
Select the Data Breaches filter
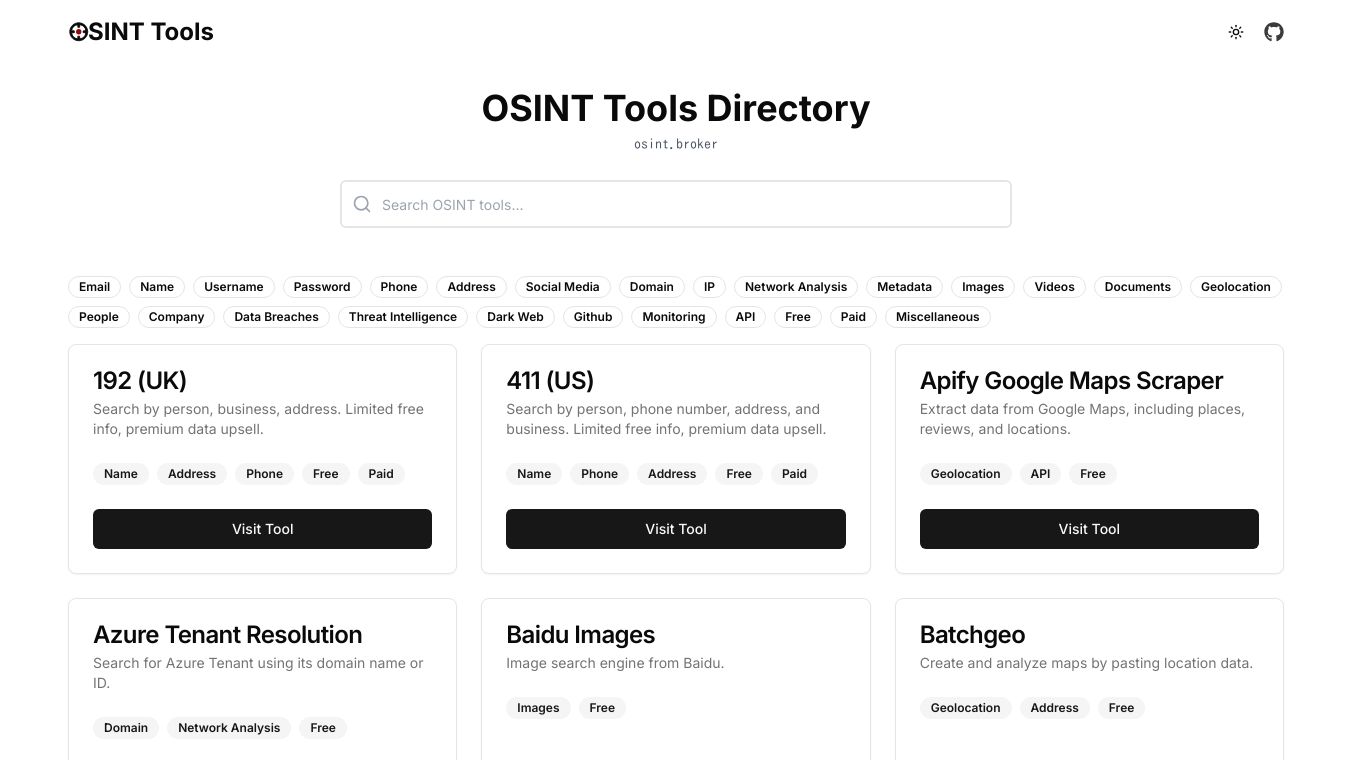click(x=277, y=317)
